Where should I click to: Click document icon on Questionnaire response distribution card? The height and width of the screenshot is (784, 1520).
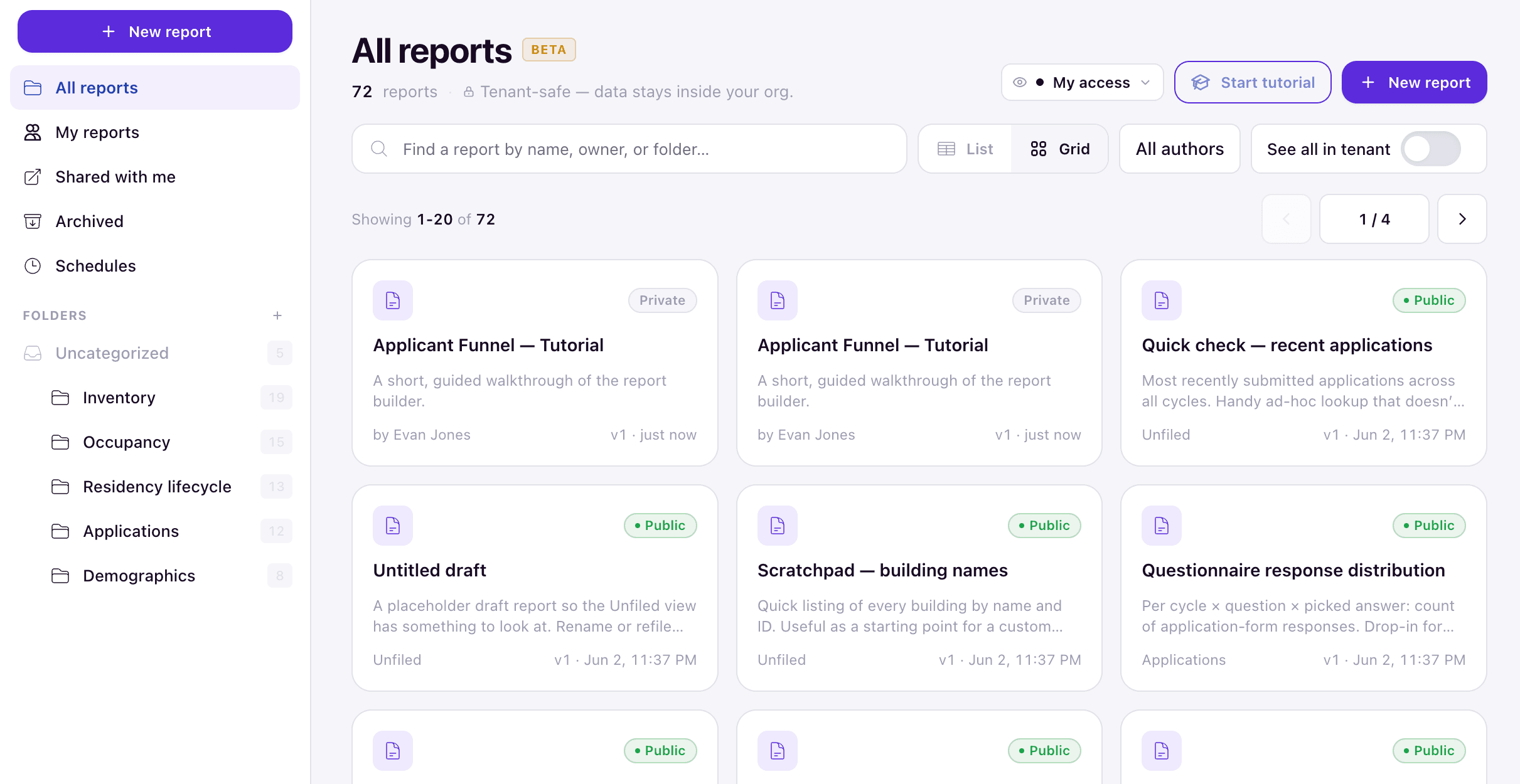point(1162,526)
